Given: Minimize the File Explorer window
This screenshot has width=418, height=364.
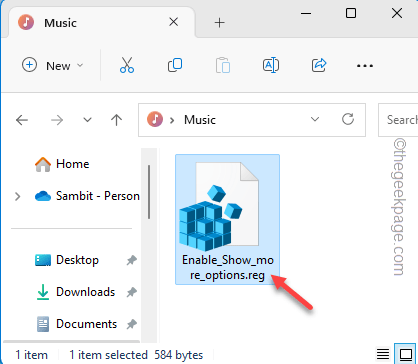Looking at the screenshot, I should (306, 13).
